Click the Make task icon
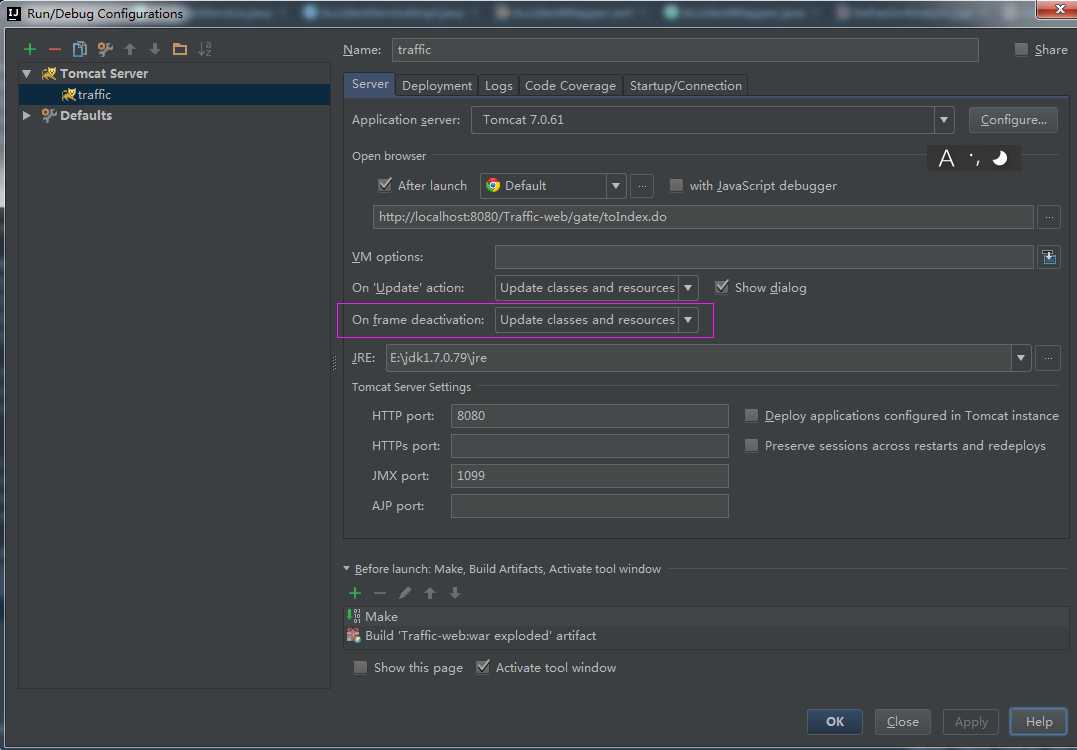 tap(354, 616)
